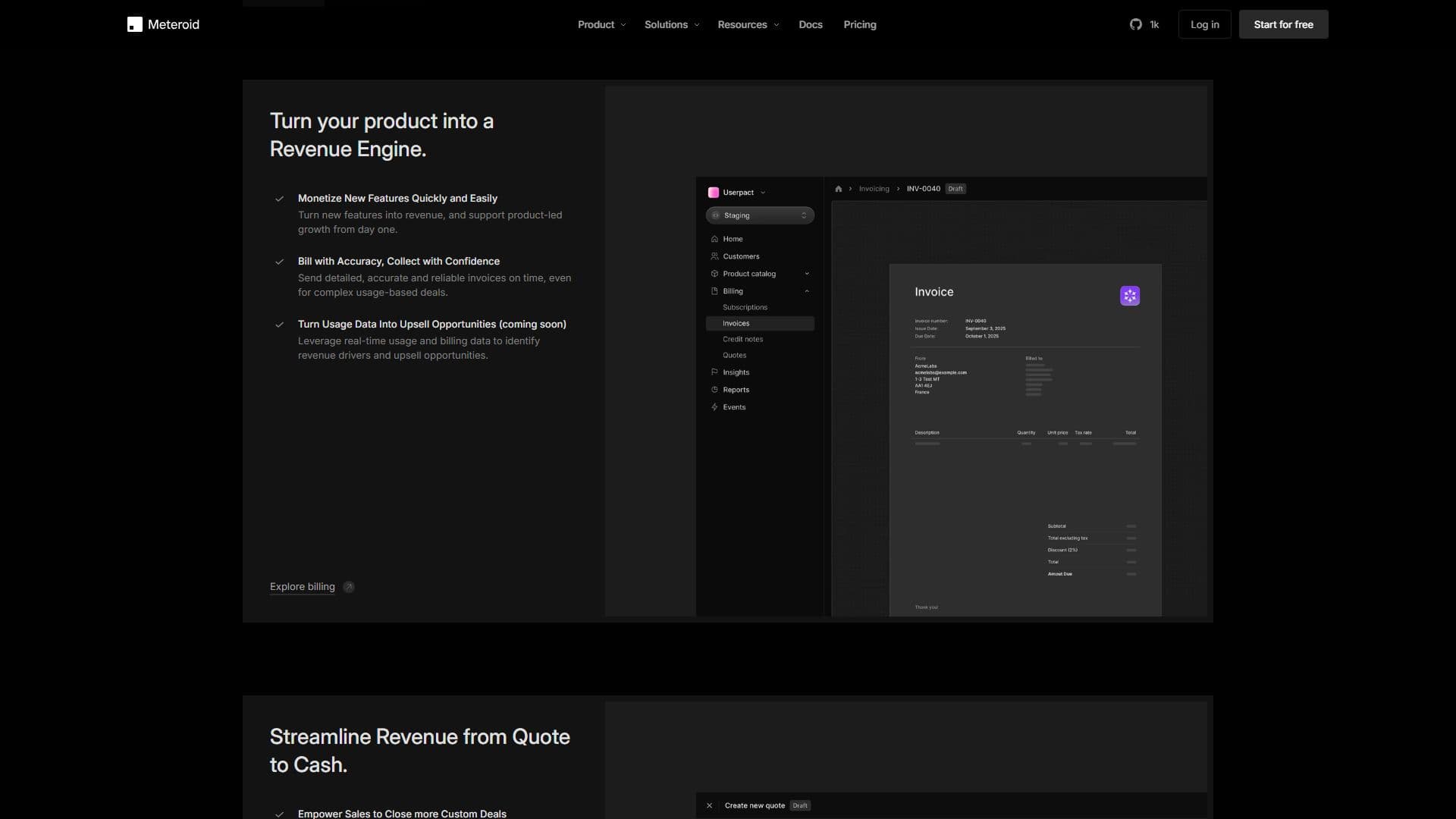
Task: Click checkmark beside Empower Sales
Action: coord(280,814)
